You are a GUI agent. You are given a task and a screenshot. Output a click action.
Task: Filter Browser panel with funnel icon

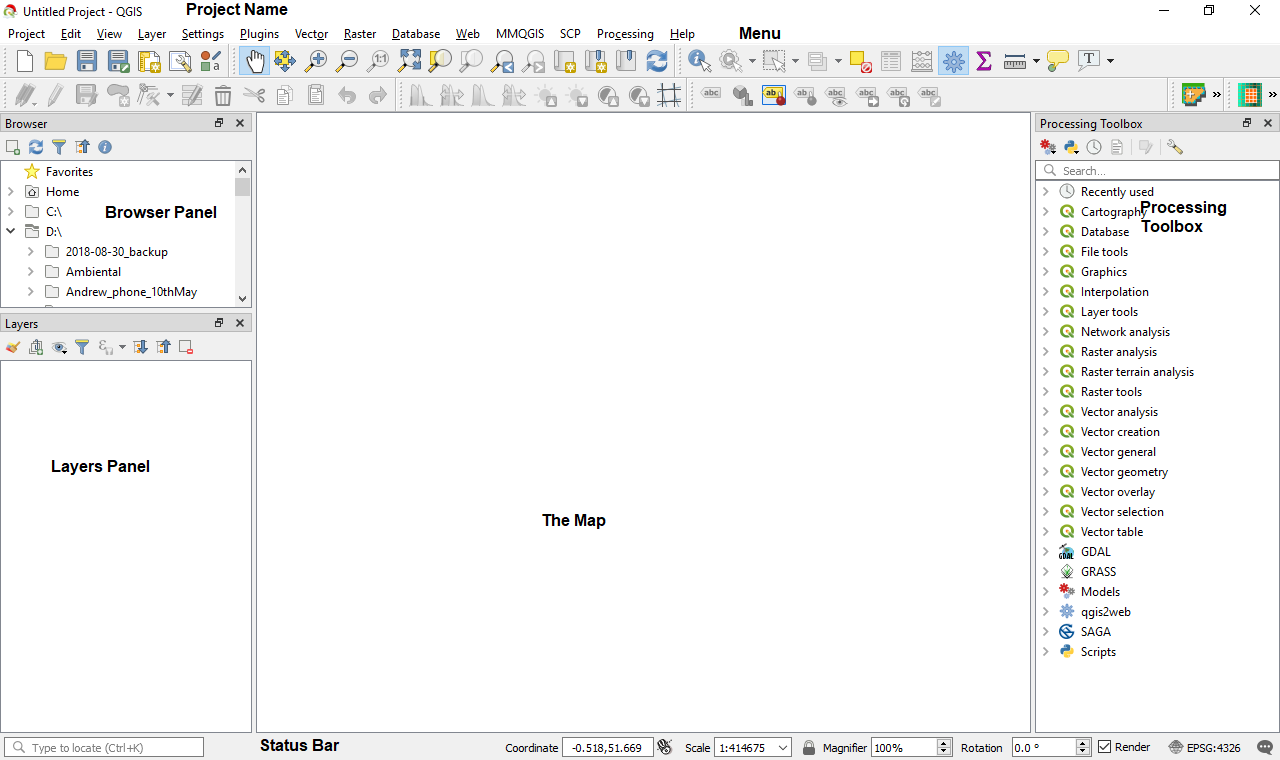59,147
